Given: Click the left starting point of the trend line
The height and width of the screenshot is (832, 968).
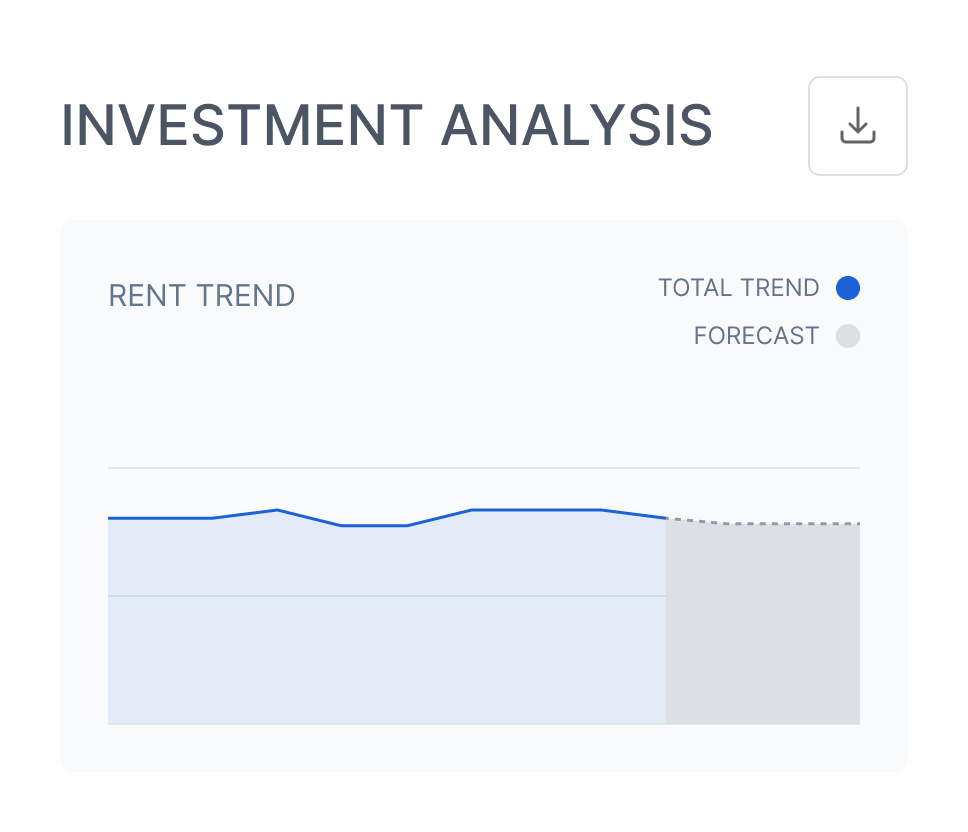Looking at the screenshot, I should (110, 518).
